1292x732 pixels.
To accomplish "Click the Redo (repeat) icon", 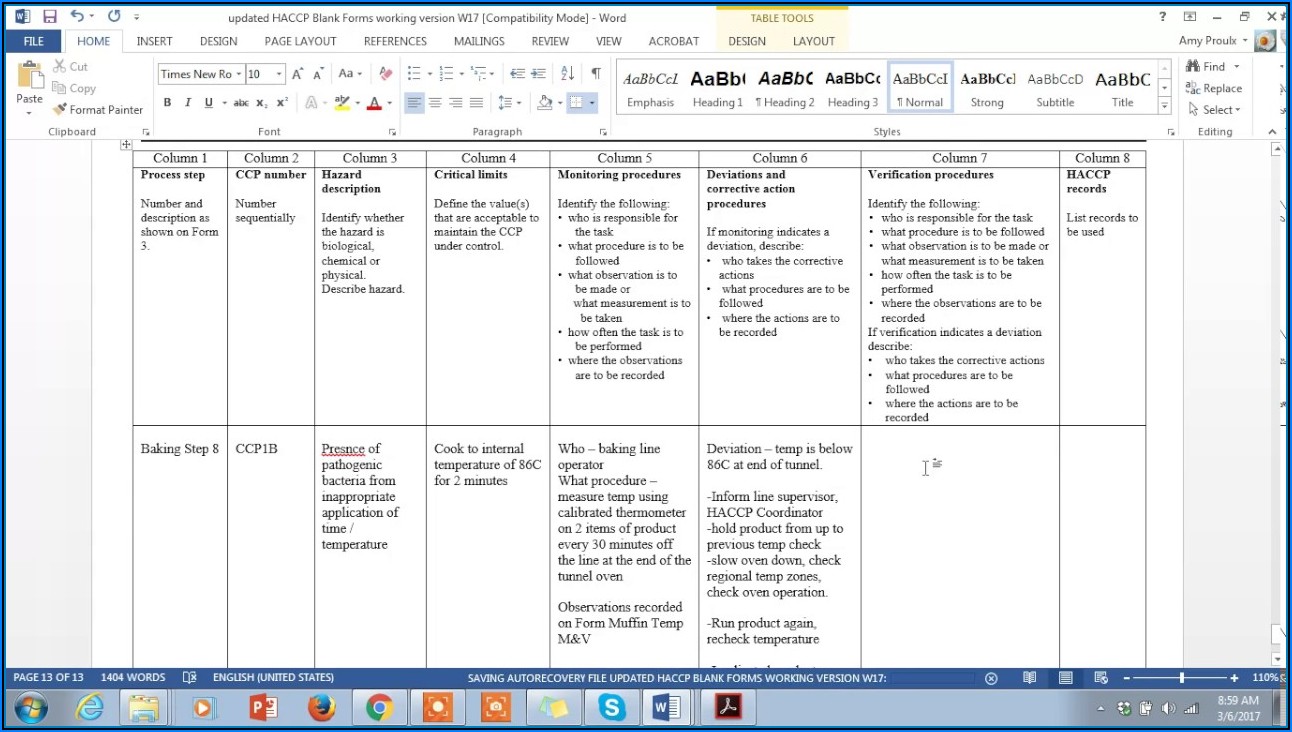I will [x=114, y=17].
